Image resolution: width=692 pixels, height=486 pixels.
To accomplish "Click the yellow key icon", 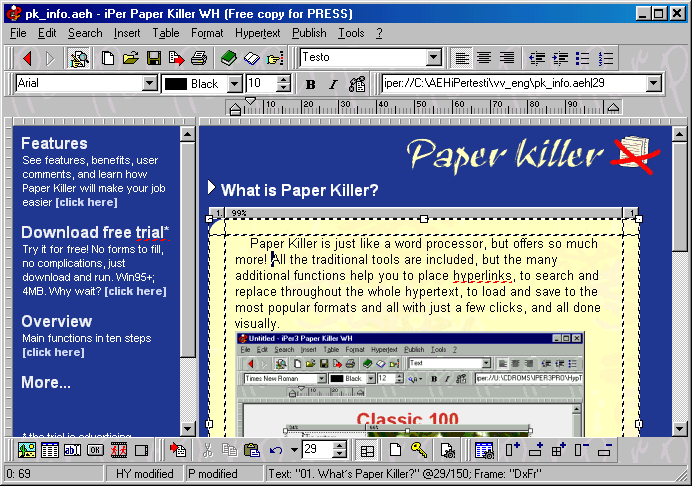I will (418, 450).
